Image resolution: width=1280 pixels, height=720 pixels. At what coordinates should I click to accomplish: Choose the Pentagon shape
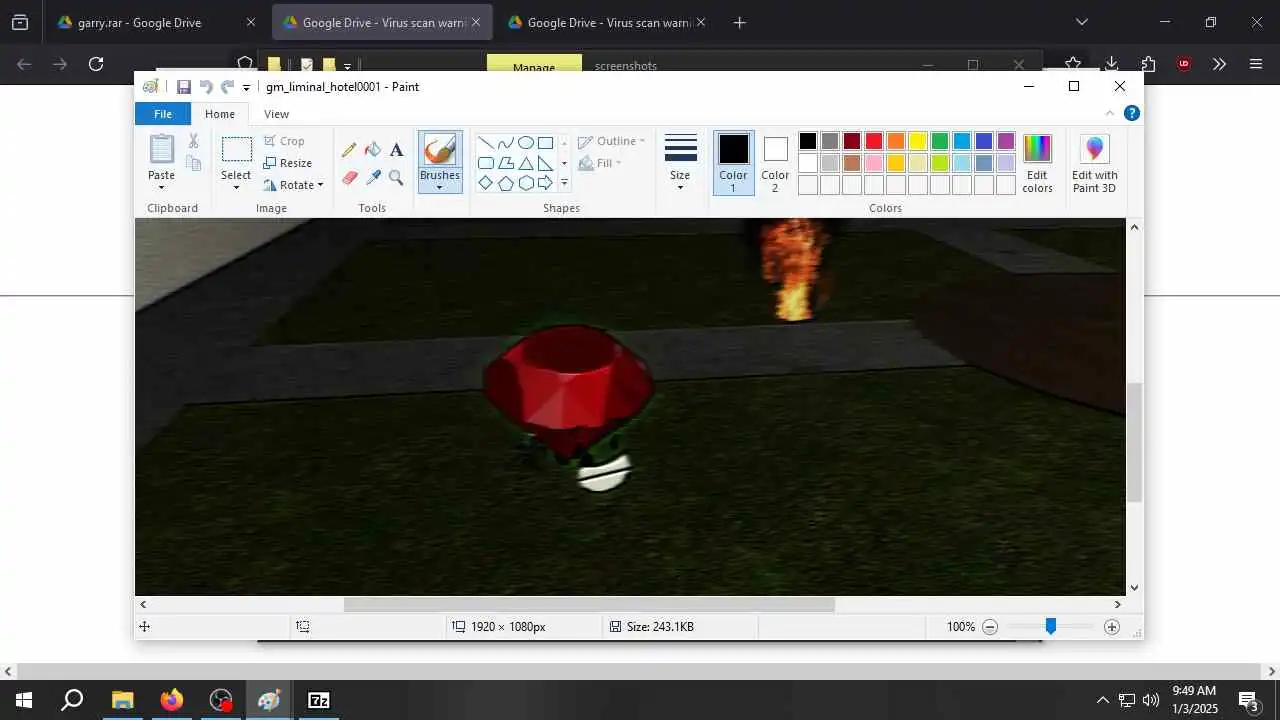pyautogui.click(x=505, y=183)
